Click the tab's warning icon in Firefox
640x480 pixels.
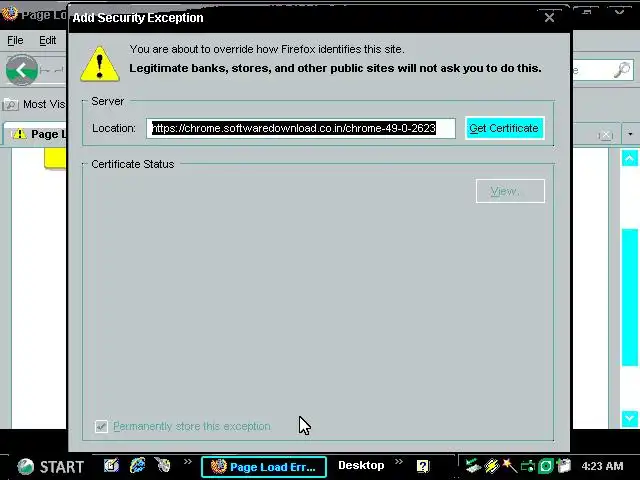[19, 134]
